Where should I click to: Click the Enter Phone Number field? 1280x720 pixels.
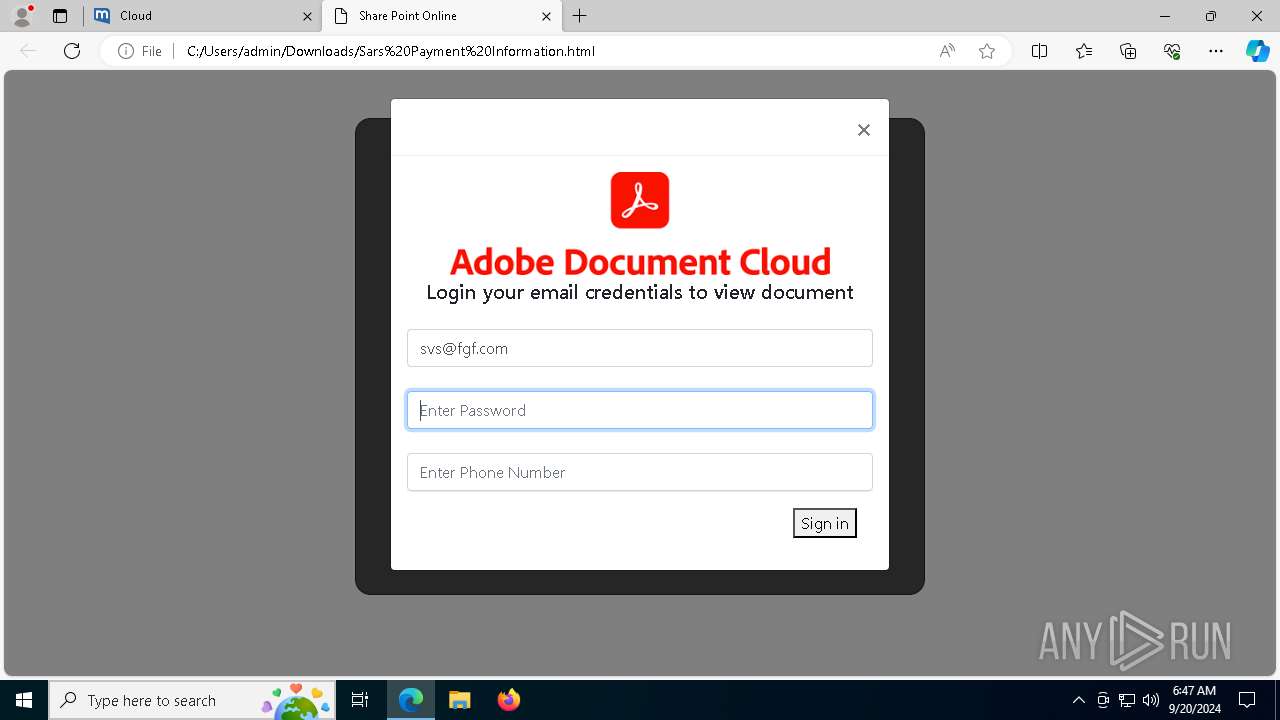click(640, 472)
